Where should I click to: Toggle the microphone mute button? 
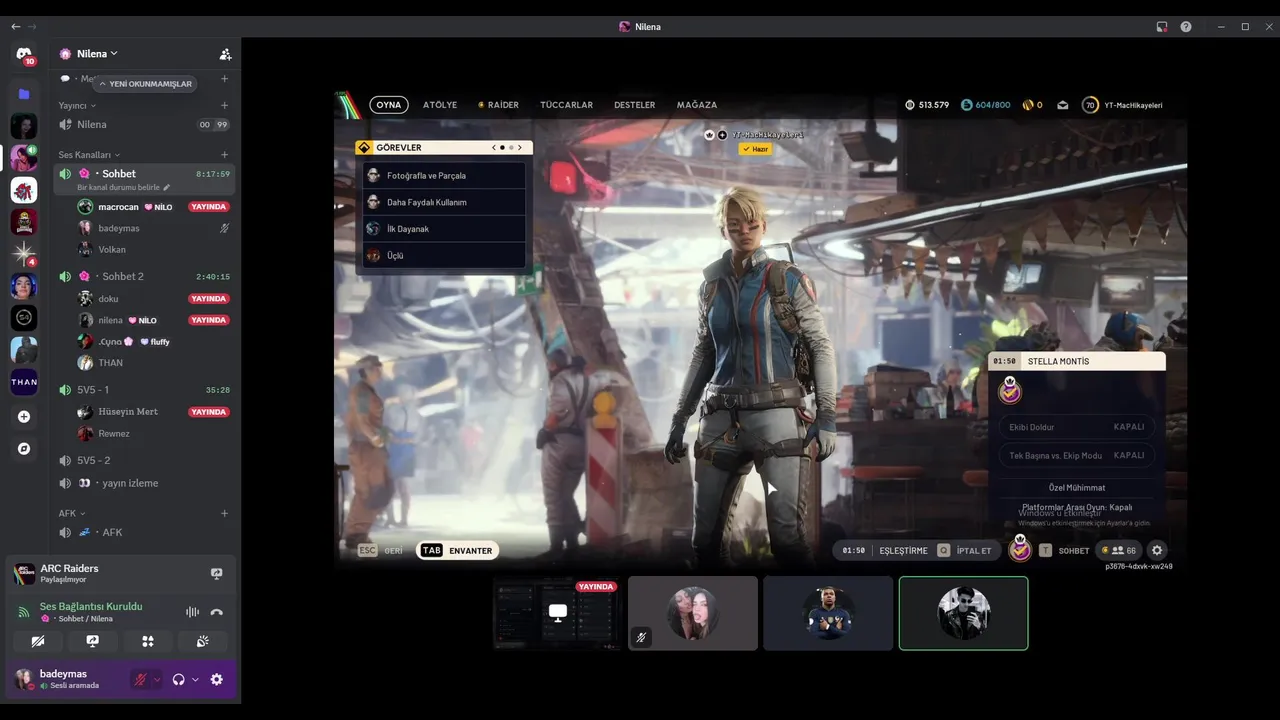[141, 679]
